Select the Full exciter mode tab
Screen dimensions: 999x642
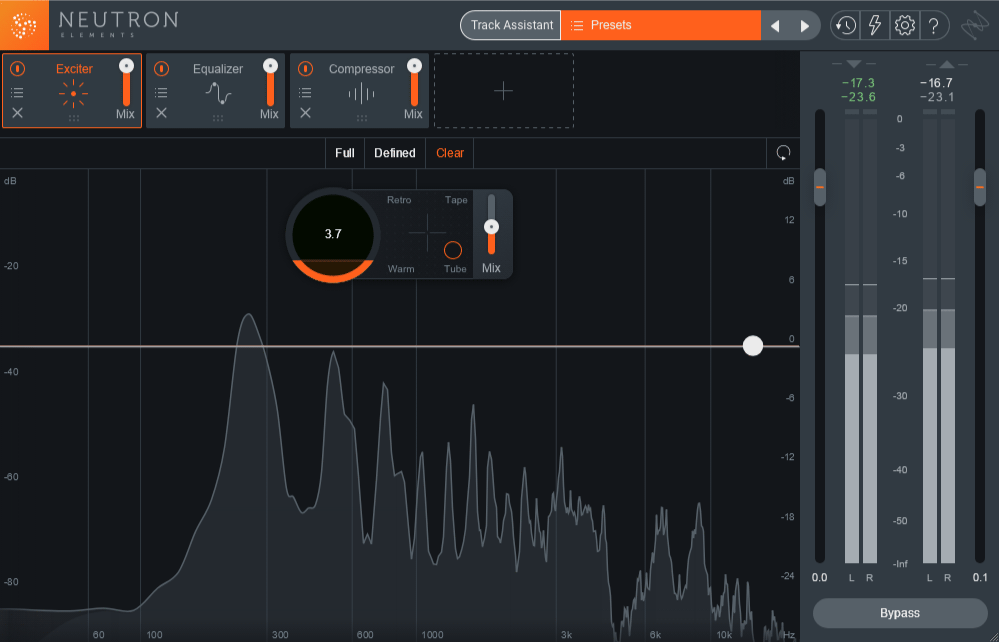[x=345, y=153]
